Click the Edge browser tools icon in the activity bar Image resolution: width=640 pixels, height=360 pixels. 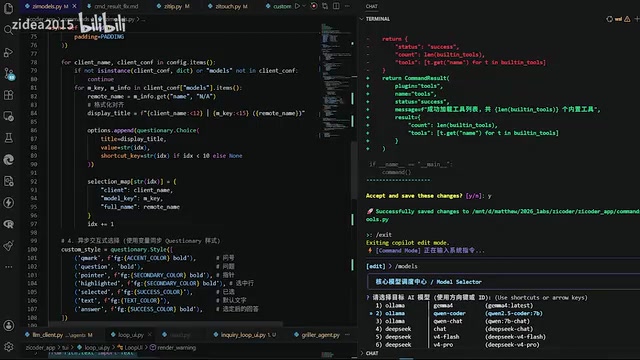[x=9, y=160]
